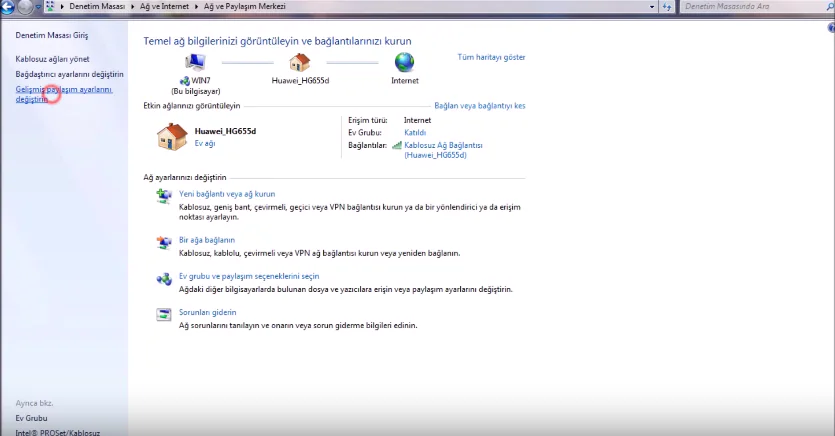This screenshot has height=436, width=835.
Task: Click the Internet globe icon in the network map
Action: coord(405,63)
